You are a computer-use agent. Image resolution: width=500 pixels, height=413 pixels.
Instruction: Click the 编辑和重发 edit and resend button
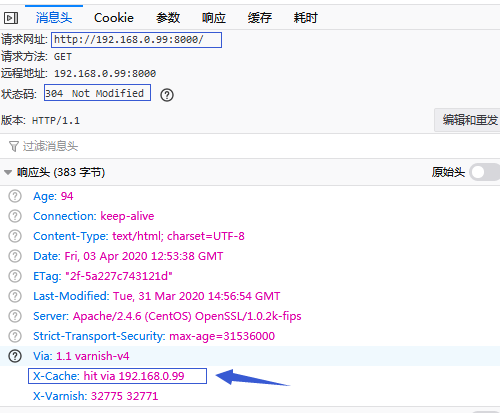pyautogui.click(x=467, y=120)
